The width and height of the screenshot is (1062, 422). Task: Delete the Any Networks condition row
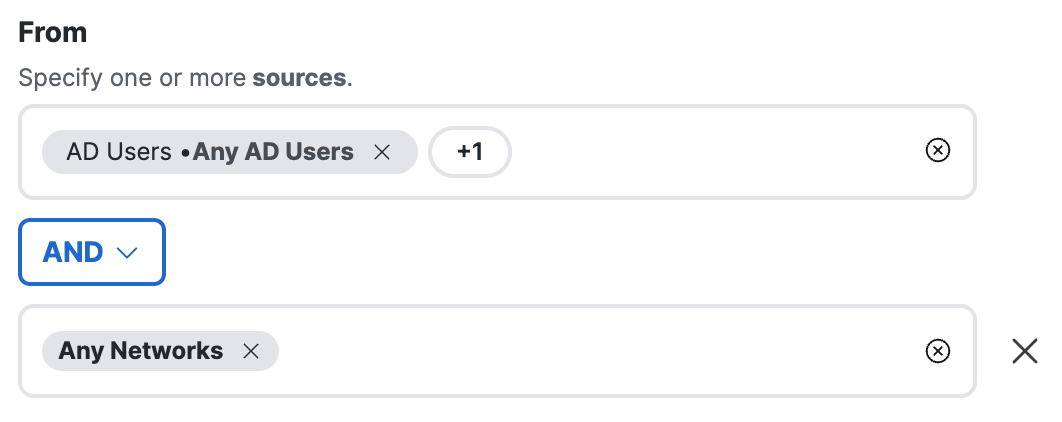1025,352
